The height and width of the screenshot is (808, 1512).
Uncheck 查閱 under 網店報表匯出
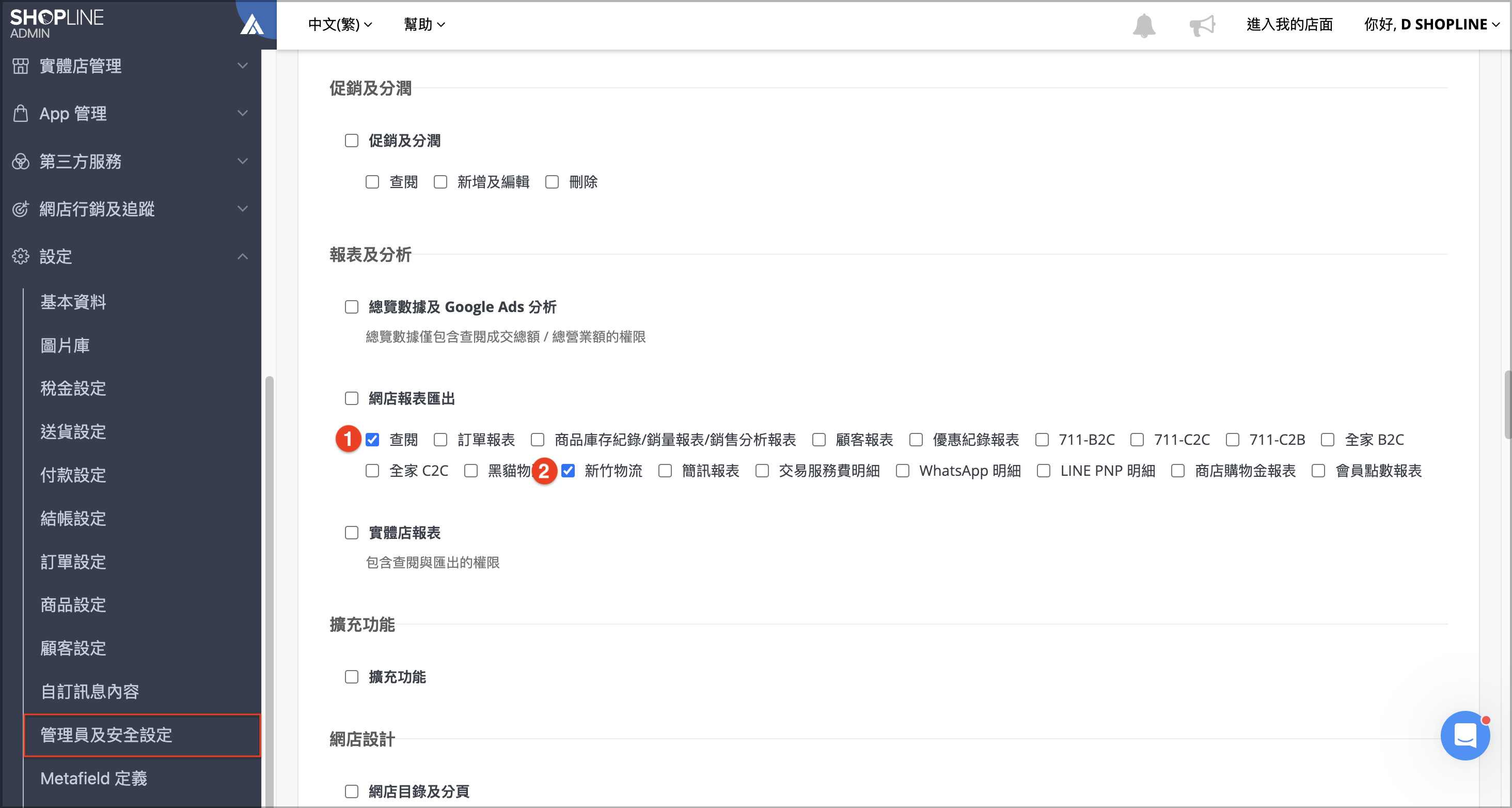(372, 440)
